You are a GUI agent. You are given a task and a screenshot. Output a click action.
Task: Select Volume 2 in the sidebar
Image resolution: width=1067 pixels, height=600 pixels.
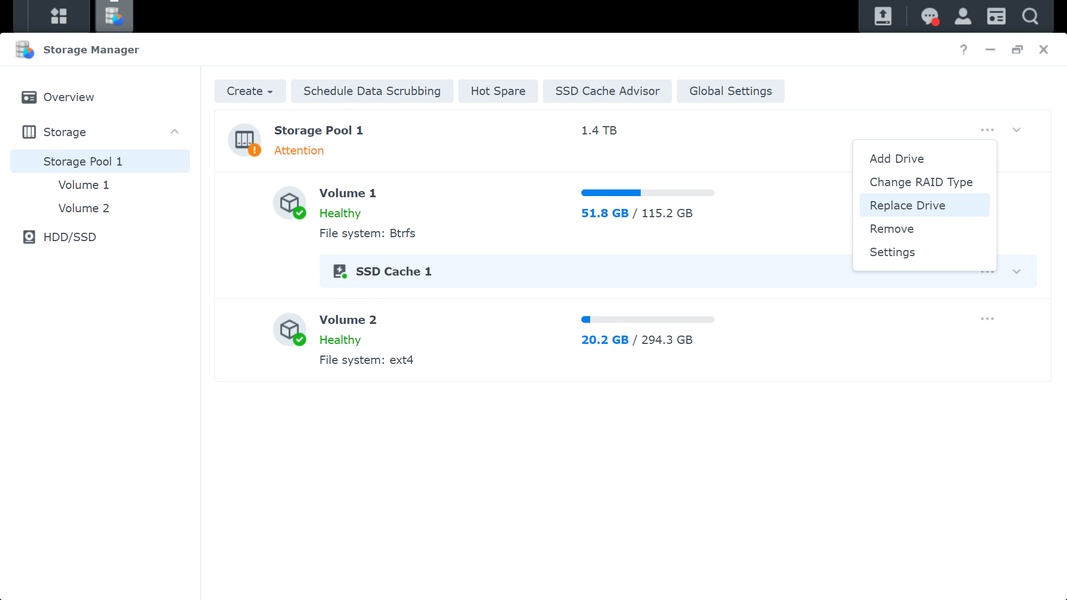click(x=84, y=208)
